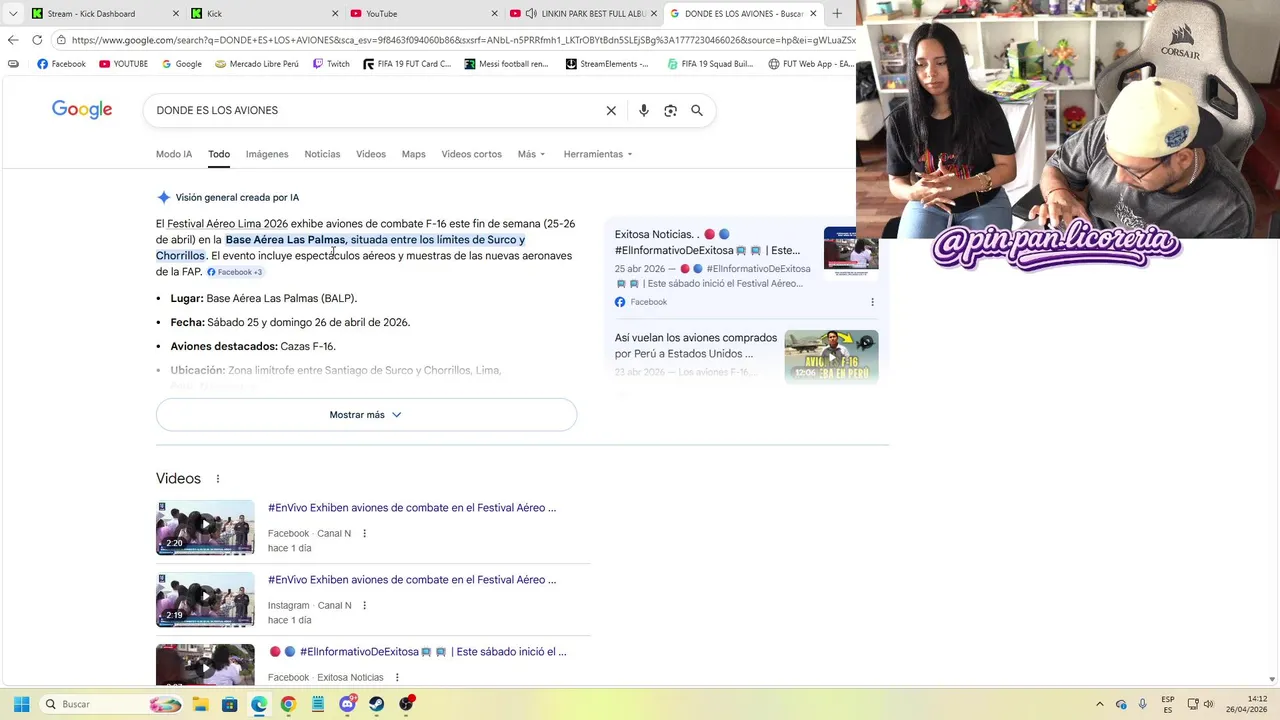Play Instagram Canal N 2:19 video thumbnail
Screen dimensions: 1280x720
pos(205,599)
